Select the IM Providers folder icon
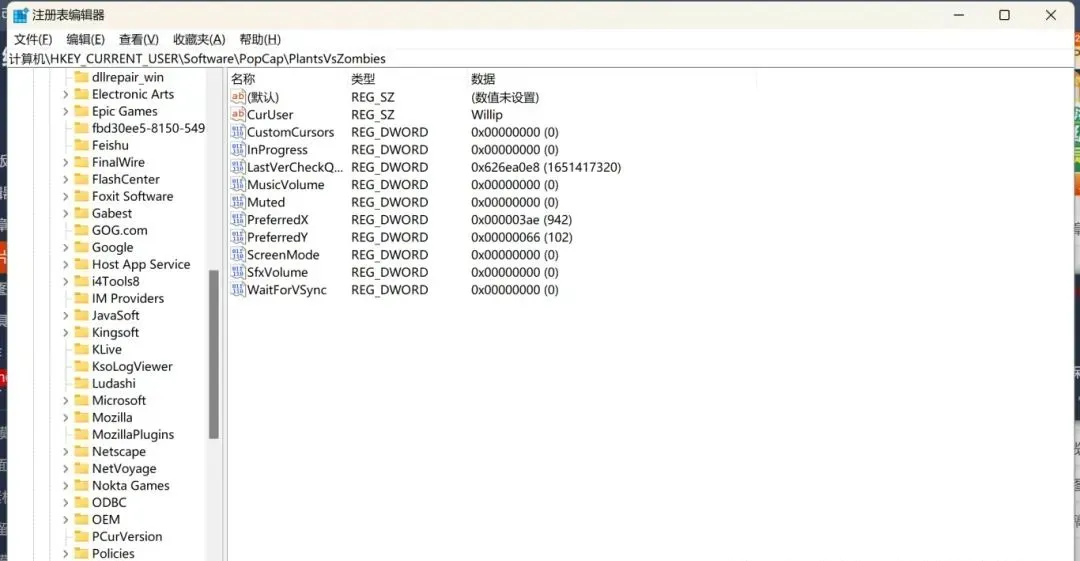Screen dimensions: 1080x561 pyautogui.click(x=81, y=298)
